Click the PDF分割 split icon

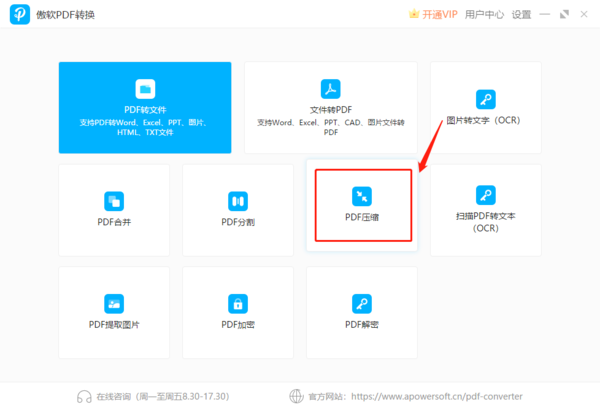pyautogui.click(x=238, y=201)
